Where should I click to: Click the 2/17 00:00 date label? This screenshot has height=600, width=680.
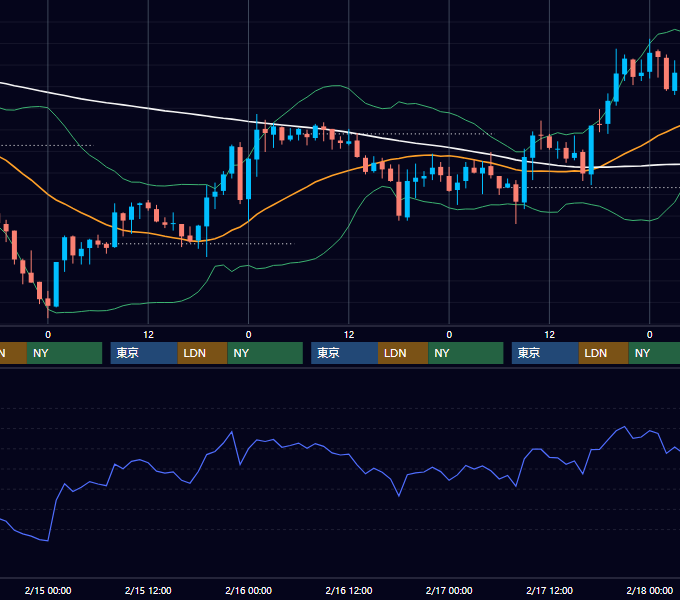pos(449,590)
